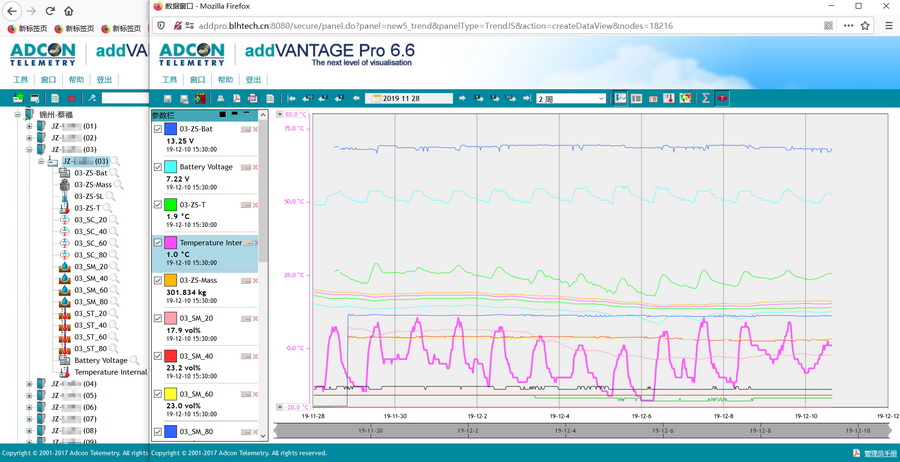
Task: Expand the JZ (04) tree node
Action: point(29,384)
